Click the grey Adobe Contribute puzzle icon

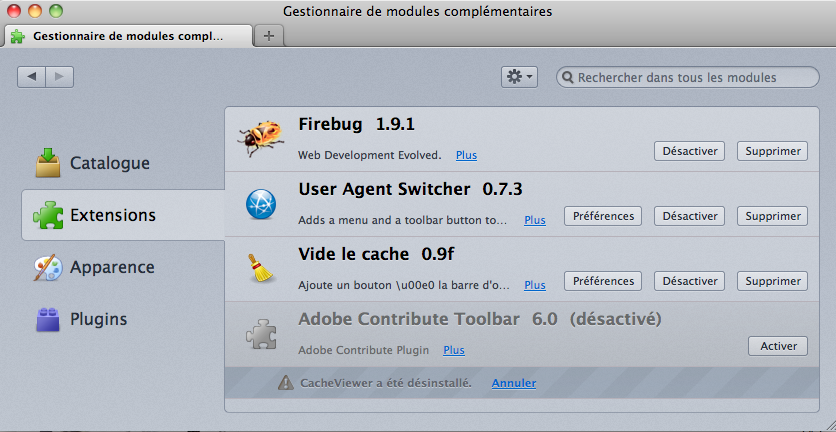[x=261, y=334]
